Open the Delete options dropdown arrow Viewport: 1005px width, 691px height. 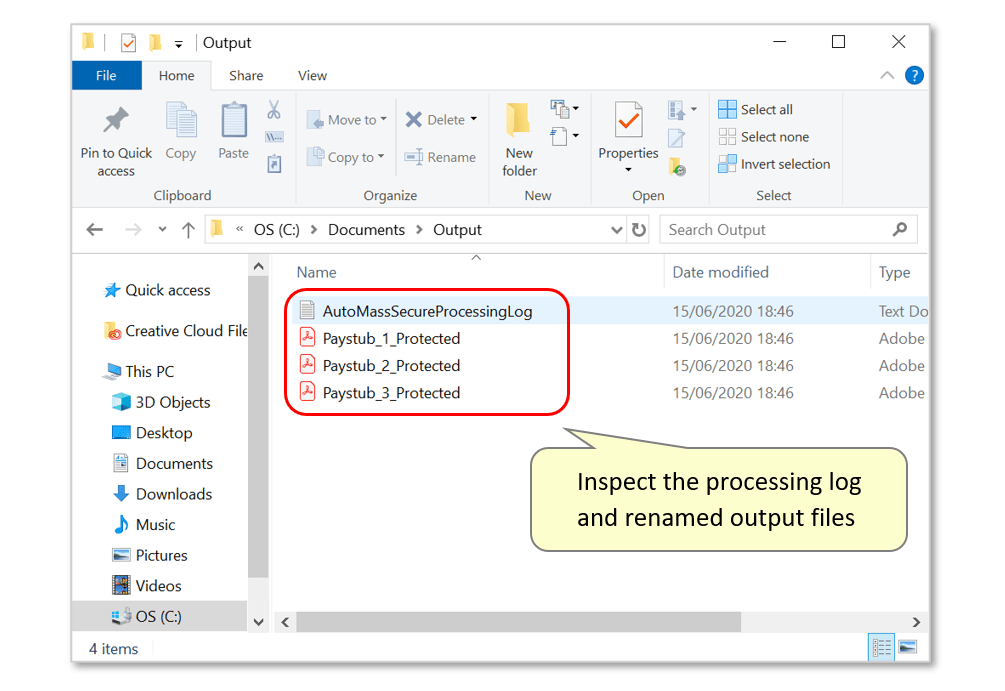tap(474, 119)
